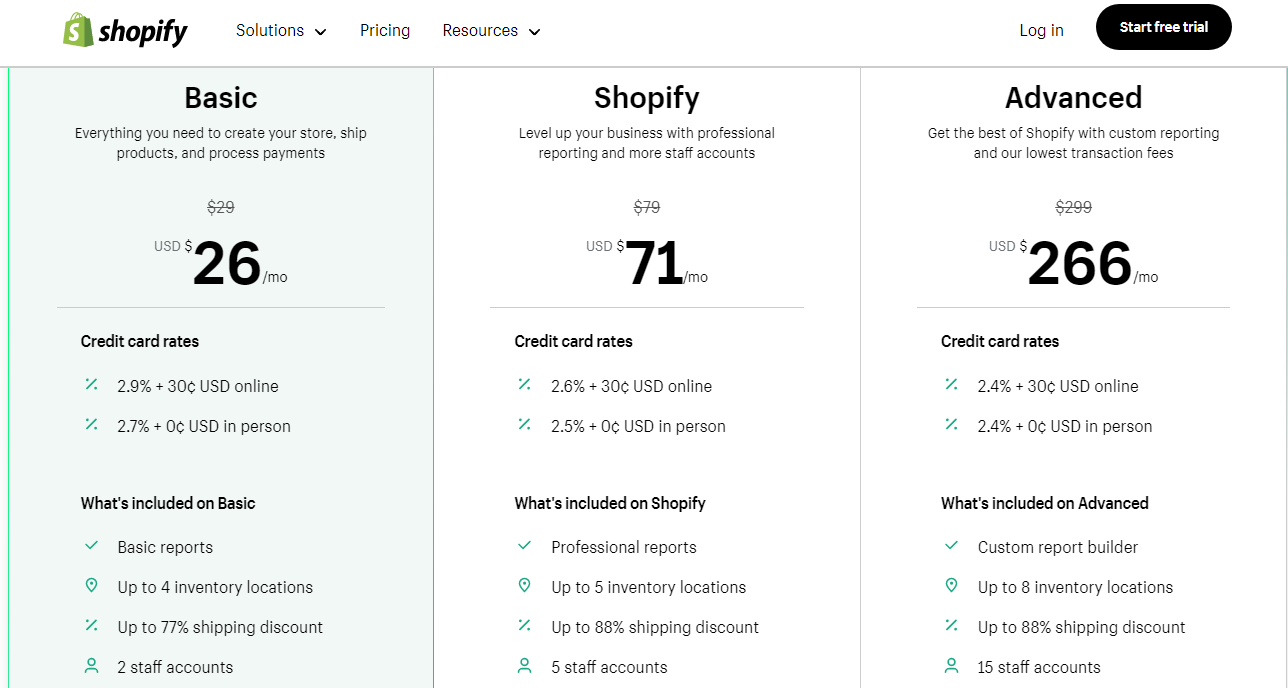Click "Custom report builder" text
1288x688 pixels.
(x=1058, y=547)
